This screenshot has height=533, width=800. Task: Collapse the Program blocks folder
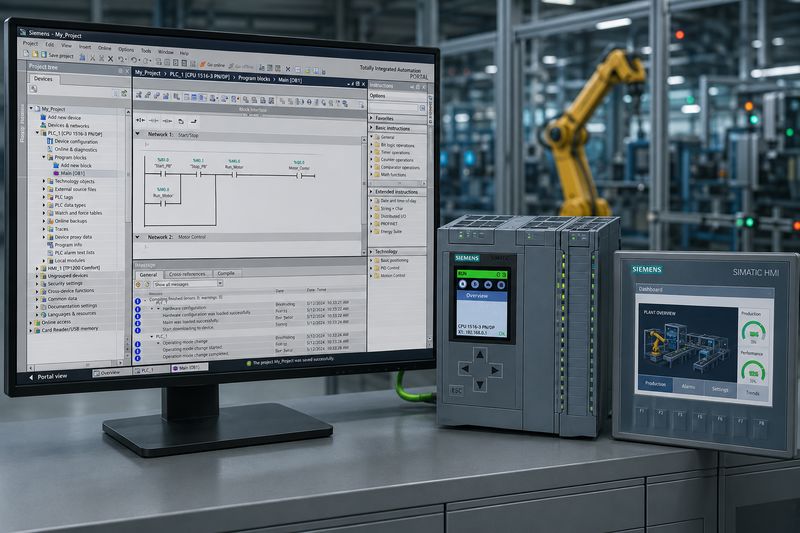44,157
